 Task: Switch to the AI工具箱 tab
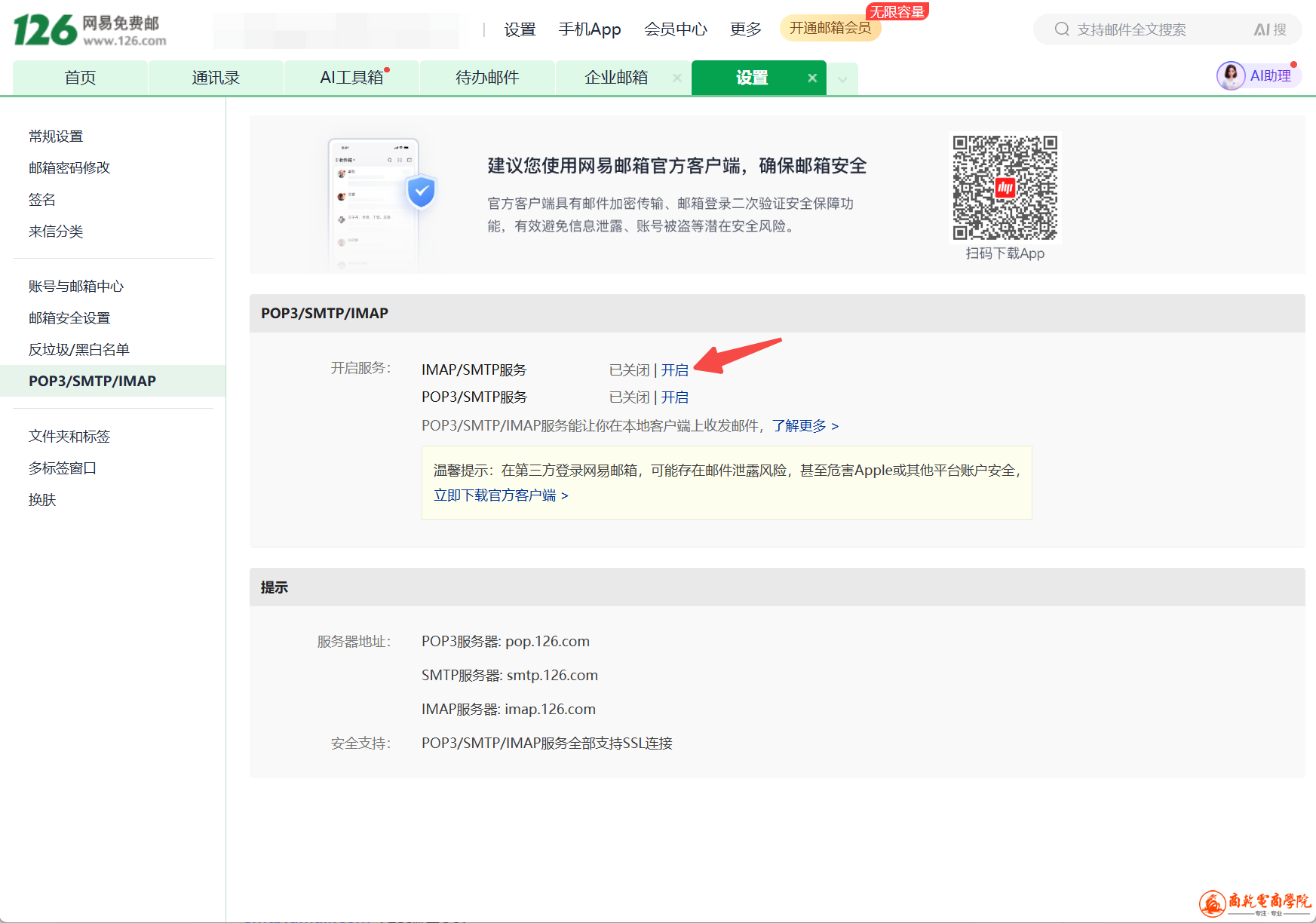pyautogui.click(x=351, y=78)
